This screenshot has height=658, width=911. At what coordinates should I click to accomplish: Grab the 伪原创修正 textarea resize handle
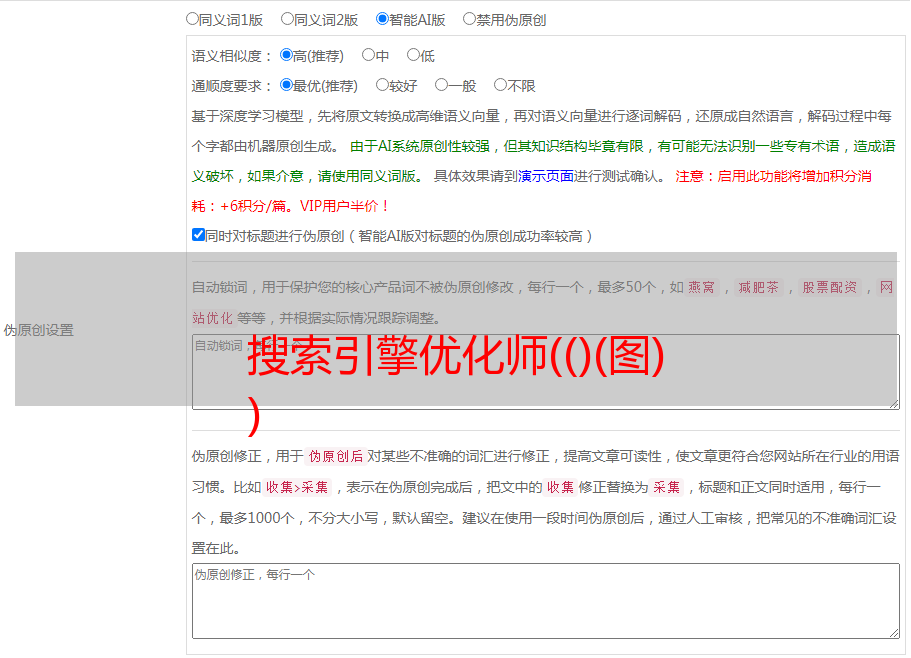(x=894, y=634)
